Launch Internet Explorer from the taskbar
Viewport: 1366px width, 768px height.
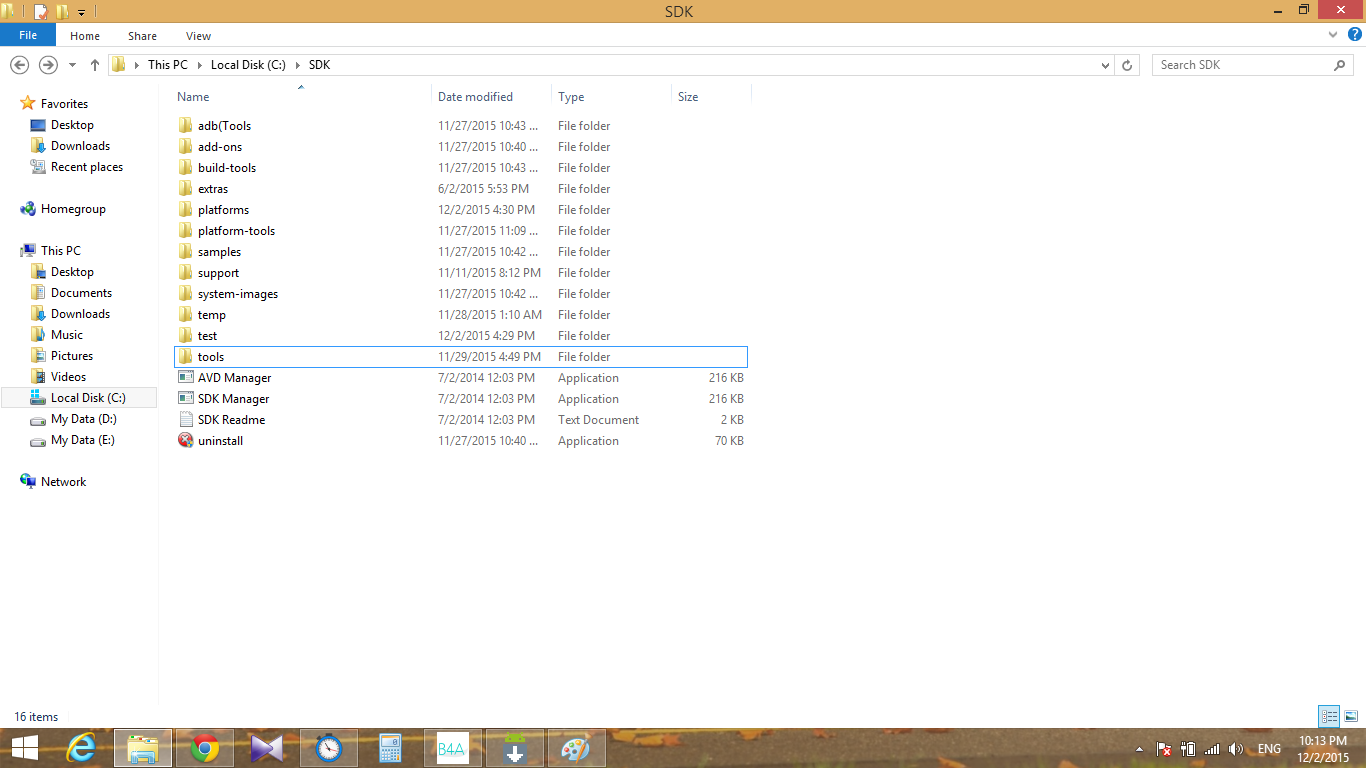tap(80, 748)
